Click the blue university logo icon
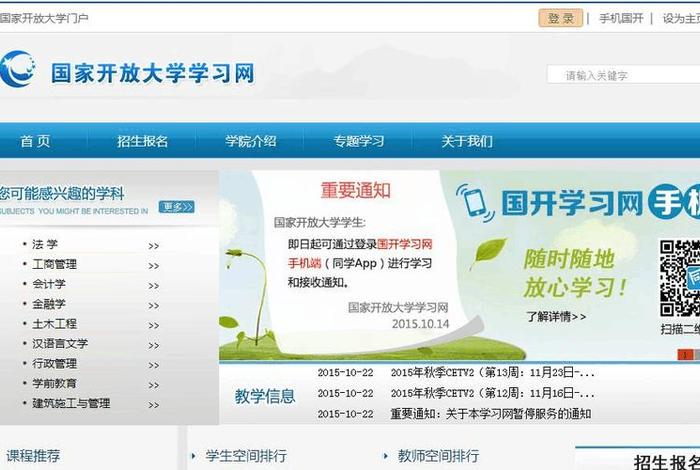 (17, 69)
